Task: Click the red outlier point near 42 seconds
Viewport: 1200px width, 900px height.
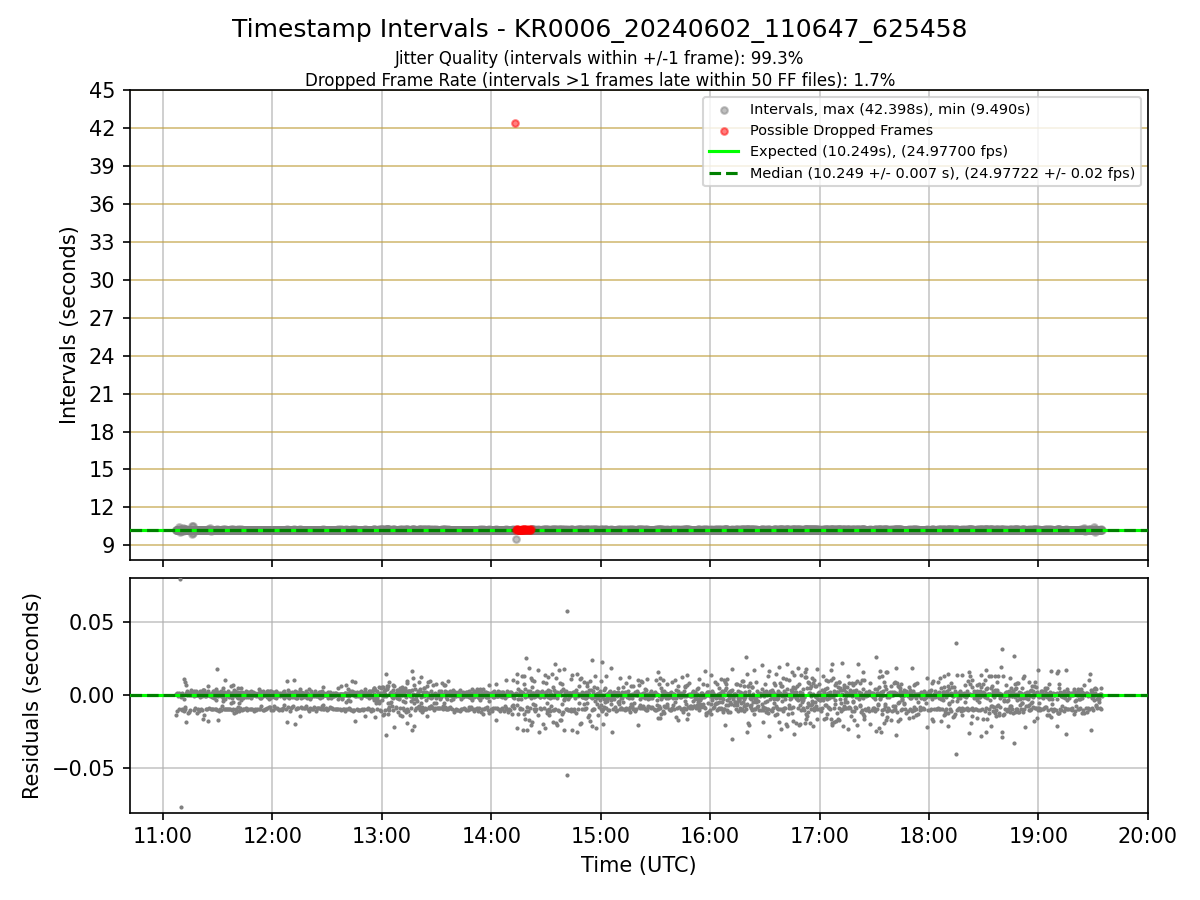Action: (x=515, y=123)
